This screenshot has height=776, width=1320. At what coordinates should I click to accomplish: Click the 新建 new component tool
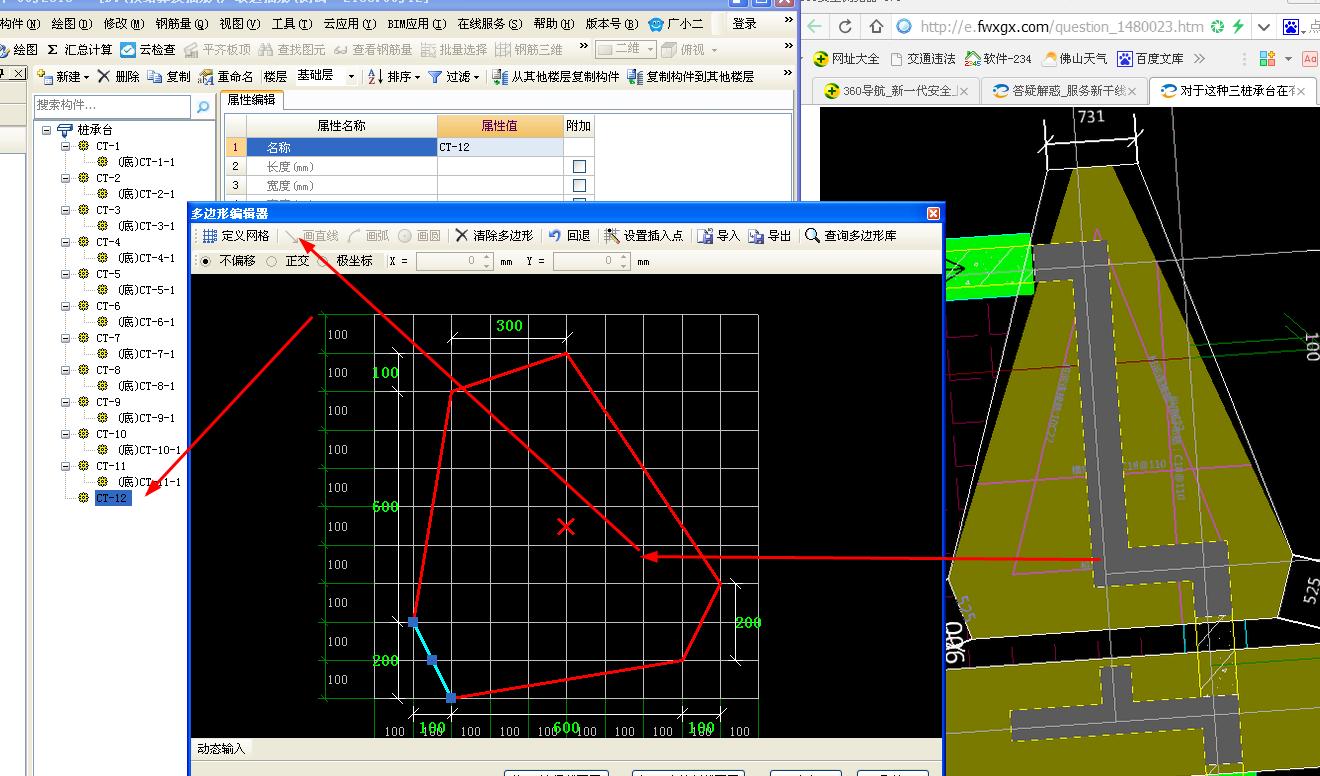58,76
